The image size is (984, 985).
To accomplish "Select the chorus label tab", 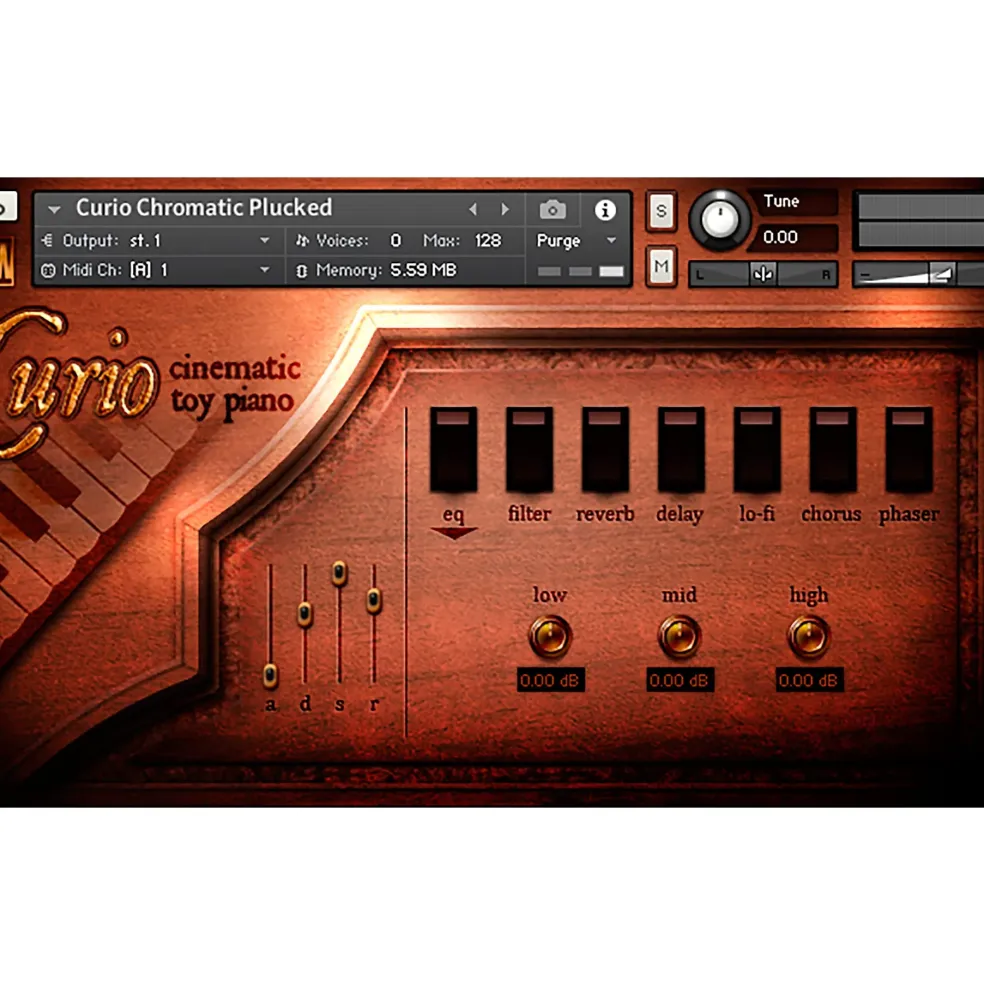I will pyautogui.click(x=831, y=513).
